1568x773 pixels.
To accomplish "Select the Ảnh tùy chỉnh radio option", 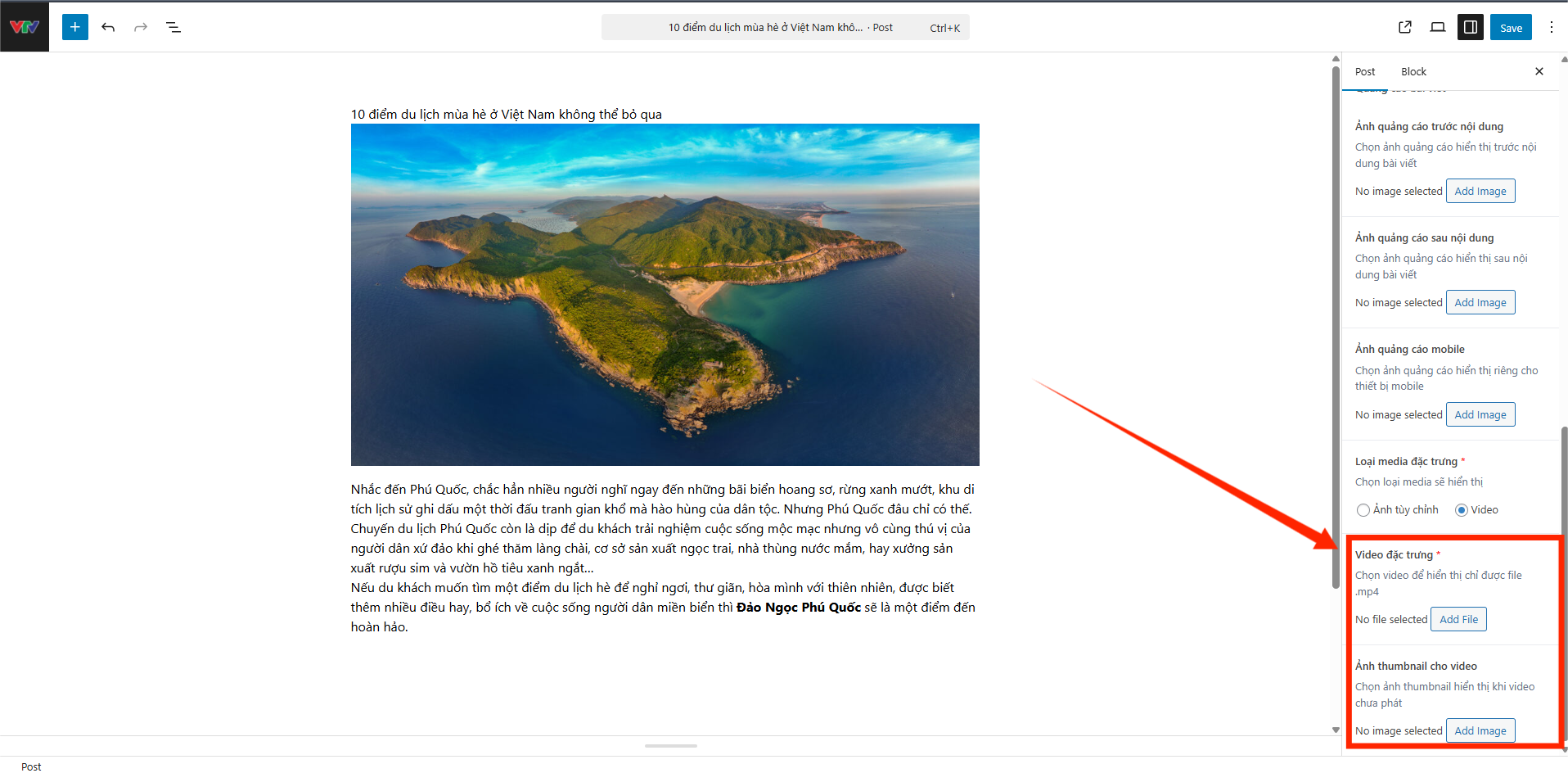I will pyautogui.click(x=1363, y=510).
